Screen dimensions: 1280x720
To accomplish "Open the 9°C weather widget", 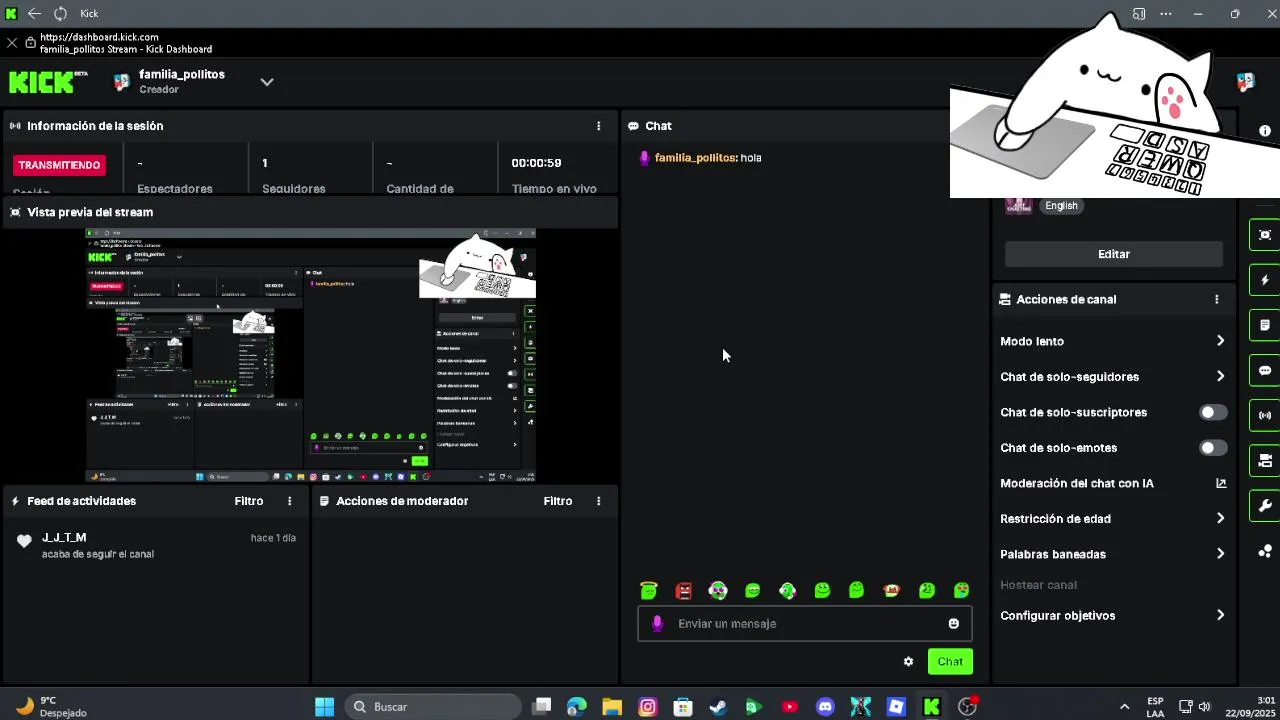I will (50, 707).
